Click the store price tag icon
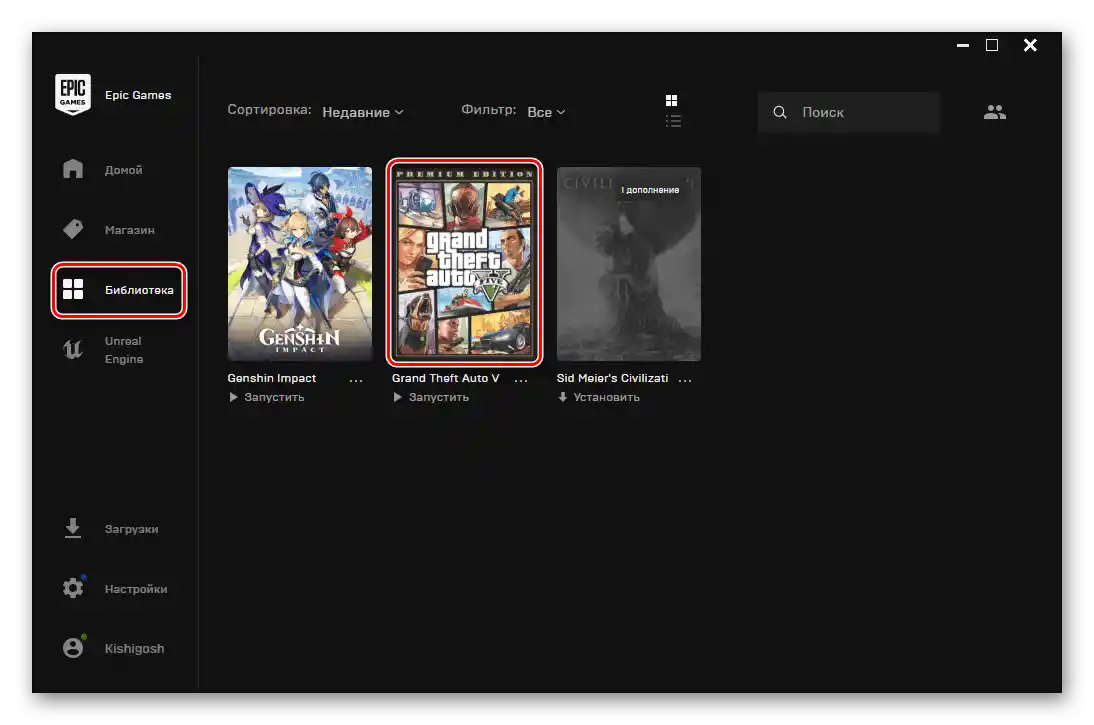 pyautogui.click(x=73, y=229)
